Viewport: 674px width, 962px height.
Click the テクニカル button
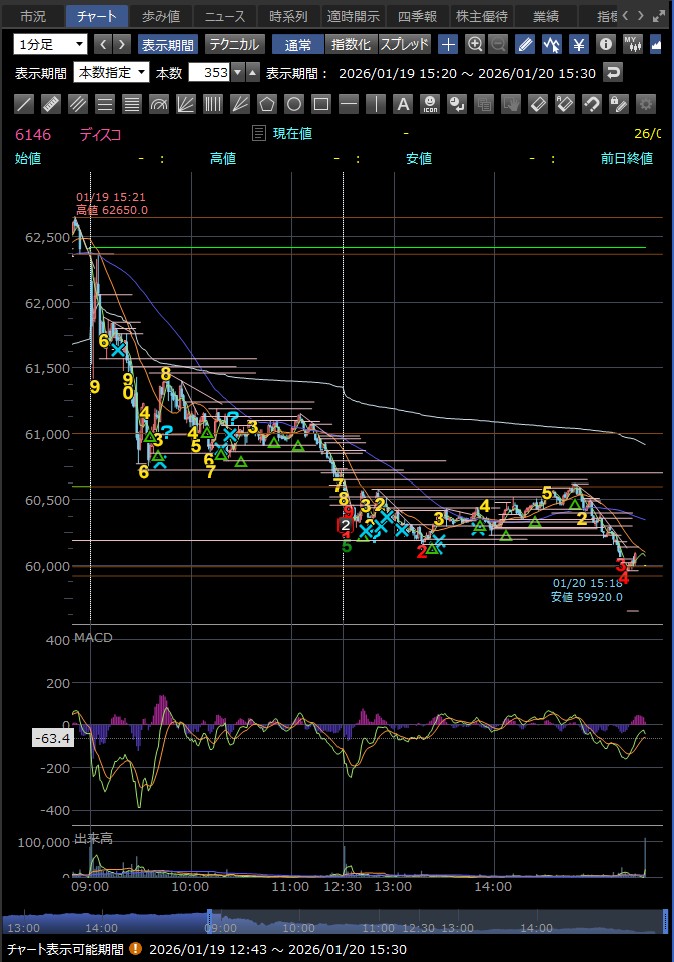(234, 44)
